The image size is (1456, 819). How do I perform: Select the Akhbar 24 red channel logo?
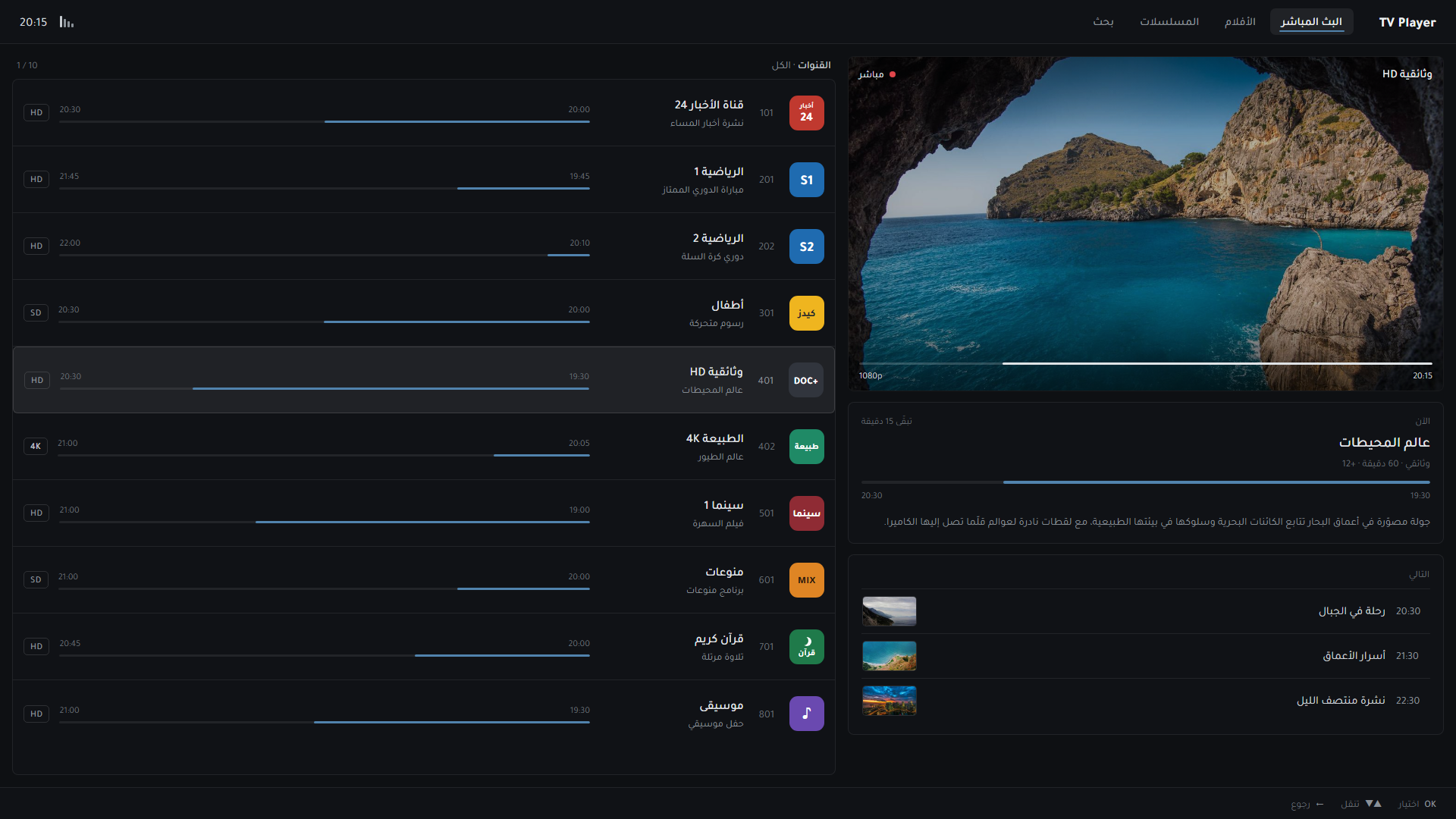click(806, 113)
